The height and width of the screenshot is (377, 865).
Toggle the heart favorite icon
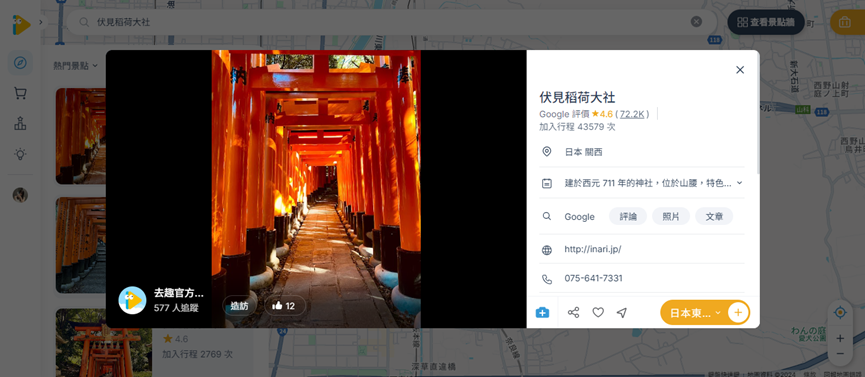[x=598, y=312]
